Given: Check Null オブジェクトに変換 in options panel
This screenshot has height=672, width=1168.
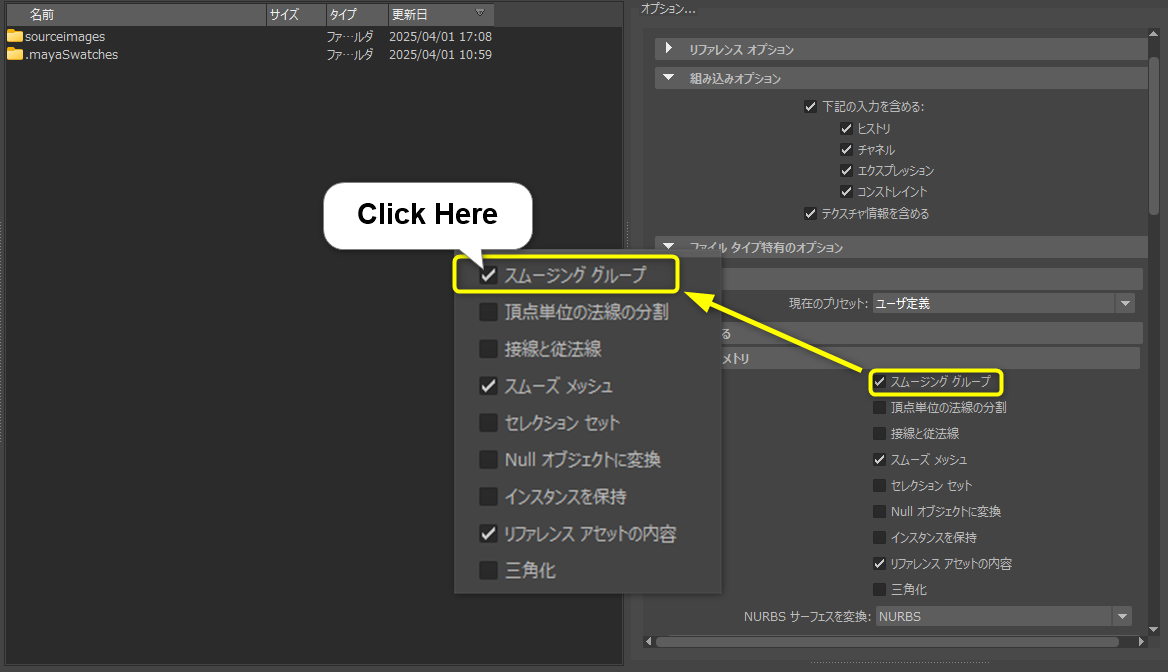Looking at the screenshot, I should [x=880, y=512].
